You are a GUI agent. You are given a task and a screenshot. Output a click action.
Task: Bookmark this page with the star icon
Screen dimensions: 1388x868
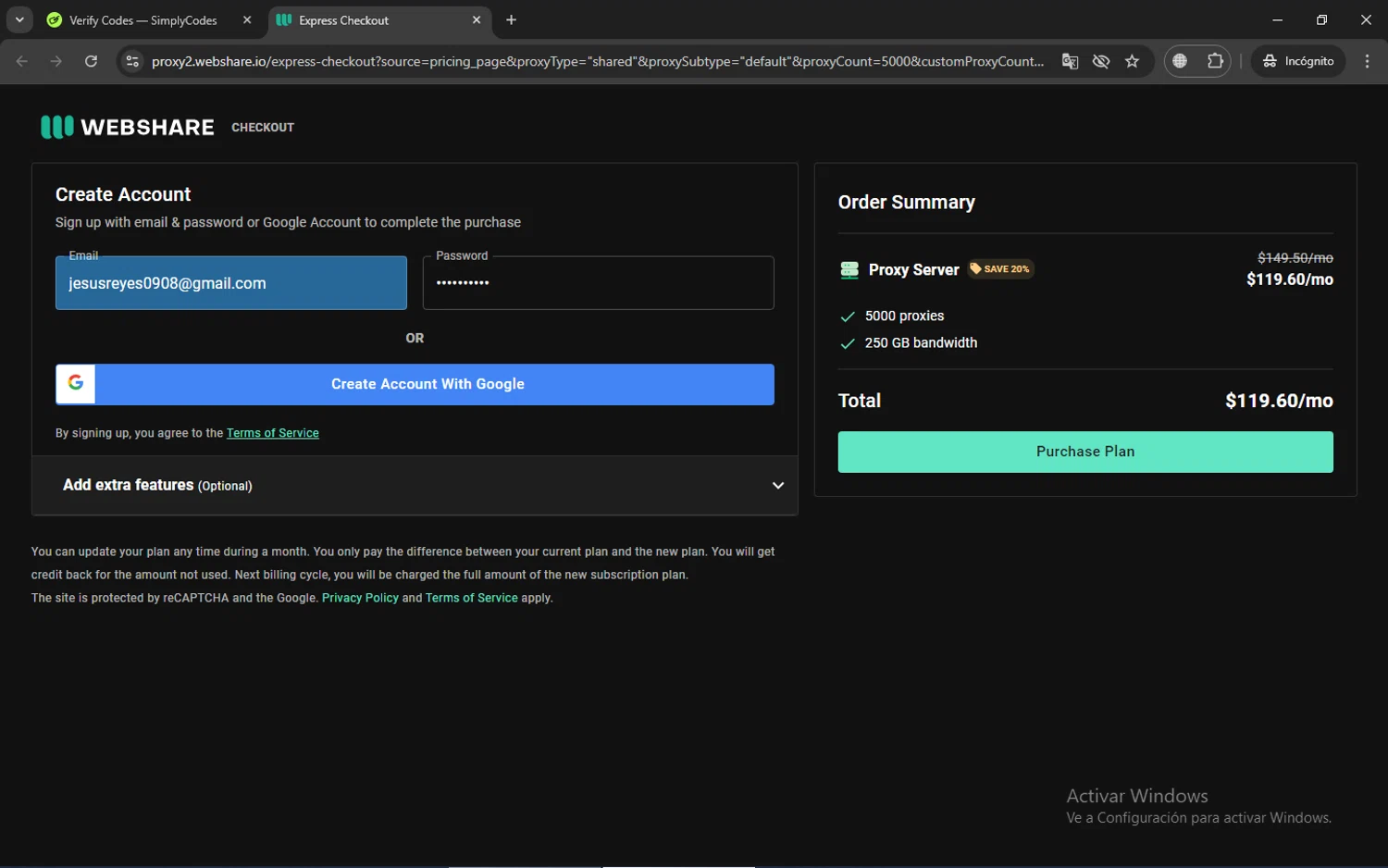(1132, 61)
